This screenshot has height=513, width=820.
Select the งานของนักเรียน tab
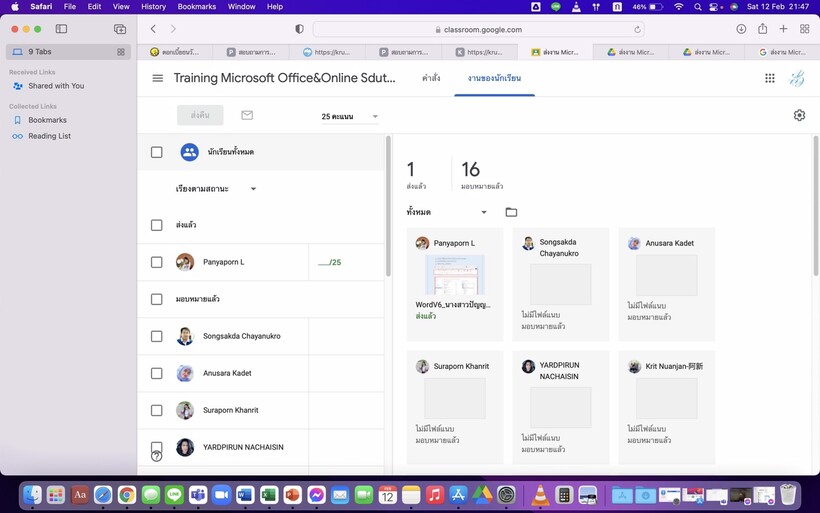click(x=494, y=78)
